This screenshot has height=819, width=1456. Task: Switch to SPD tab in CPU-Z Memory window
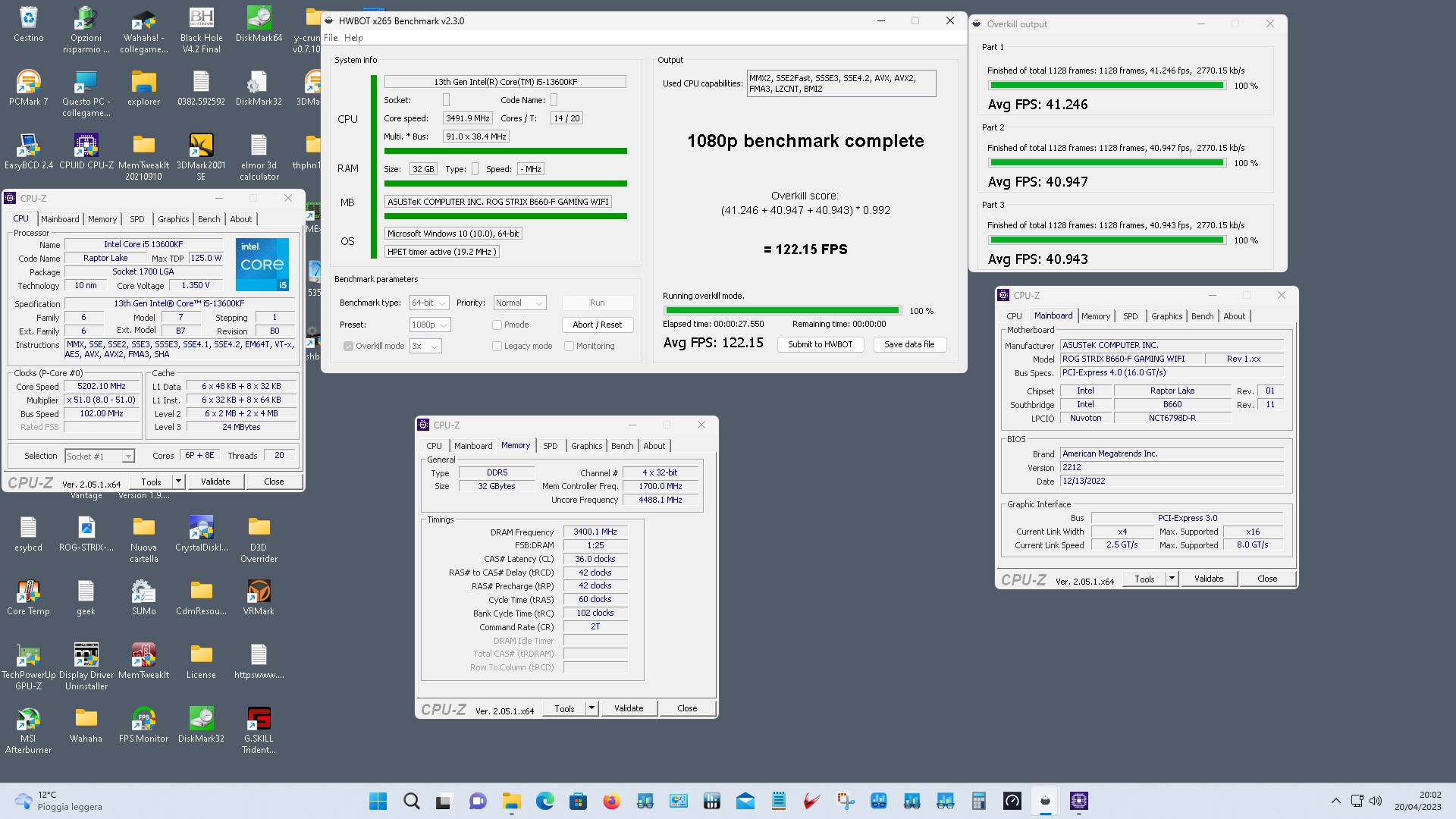[551, 446]
